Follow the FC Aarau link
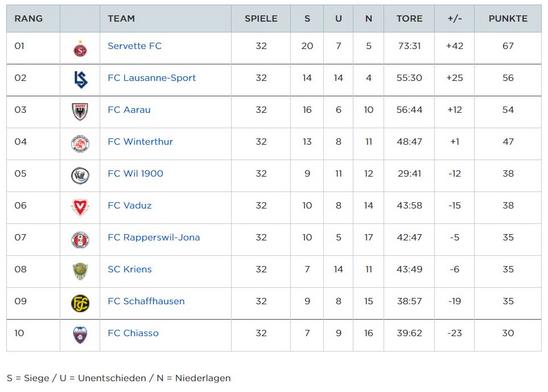The width and height of the screenshot is (548, 392). point(129,110)
